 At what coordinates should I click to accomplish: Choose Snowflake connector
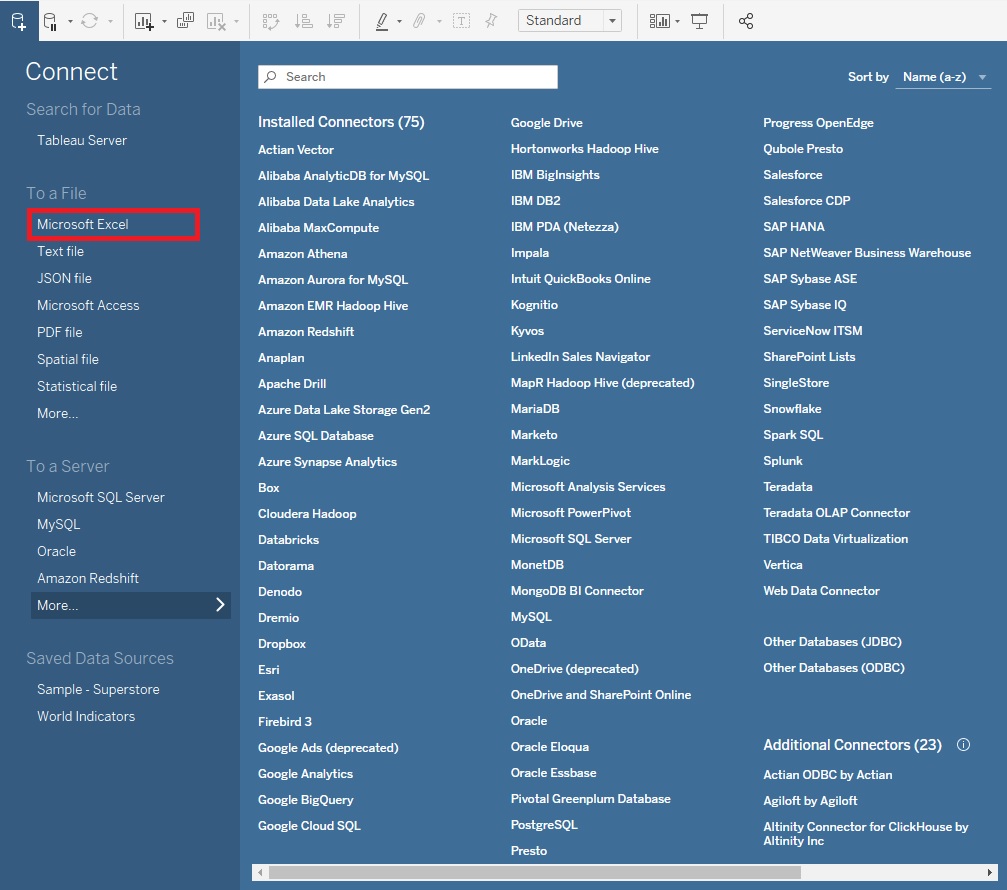click(x=792, y=408)
